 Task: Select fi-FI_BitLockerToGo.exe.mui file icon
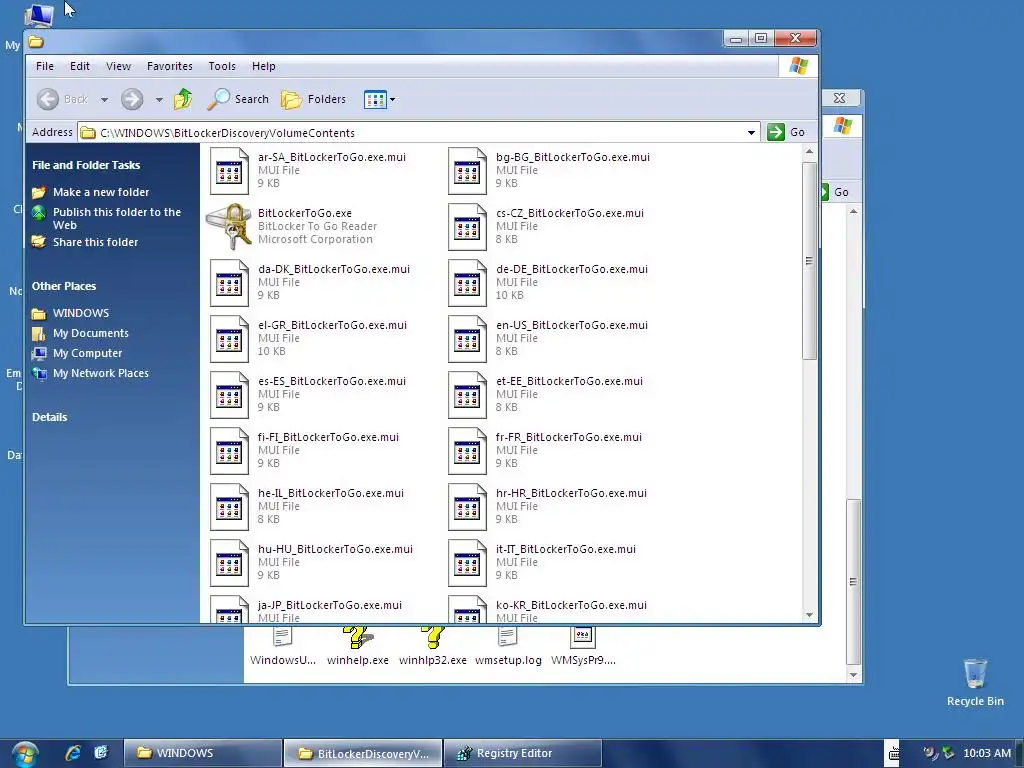pos(229,452)
